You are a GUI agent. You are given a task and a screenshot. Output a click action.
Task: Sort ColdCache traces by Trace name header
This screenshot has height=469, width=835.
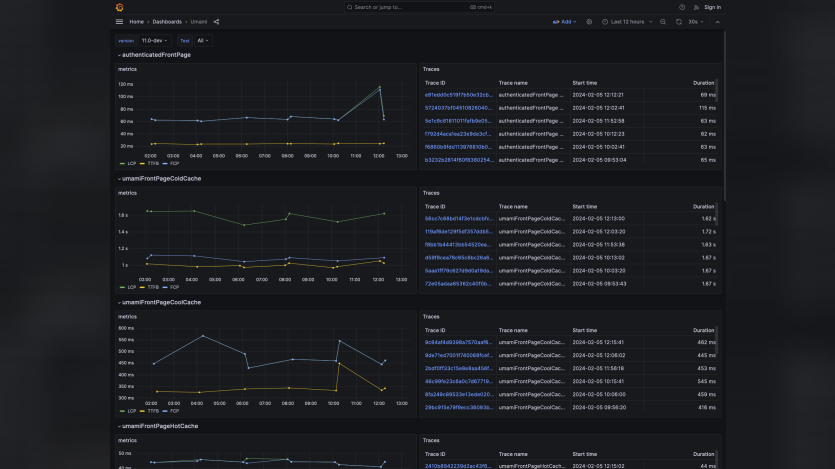point(513,207)
